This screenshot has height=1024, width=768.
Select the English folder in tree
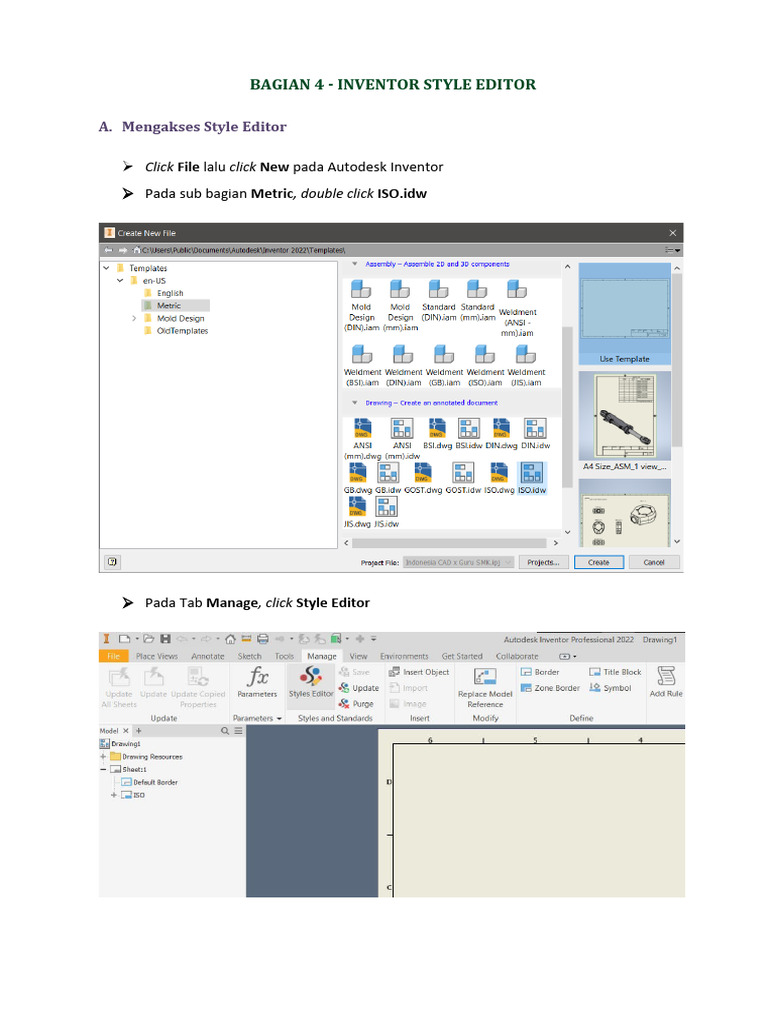(x=170, y=293)
